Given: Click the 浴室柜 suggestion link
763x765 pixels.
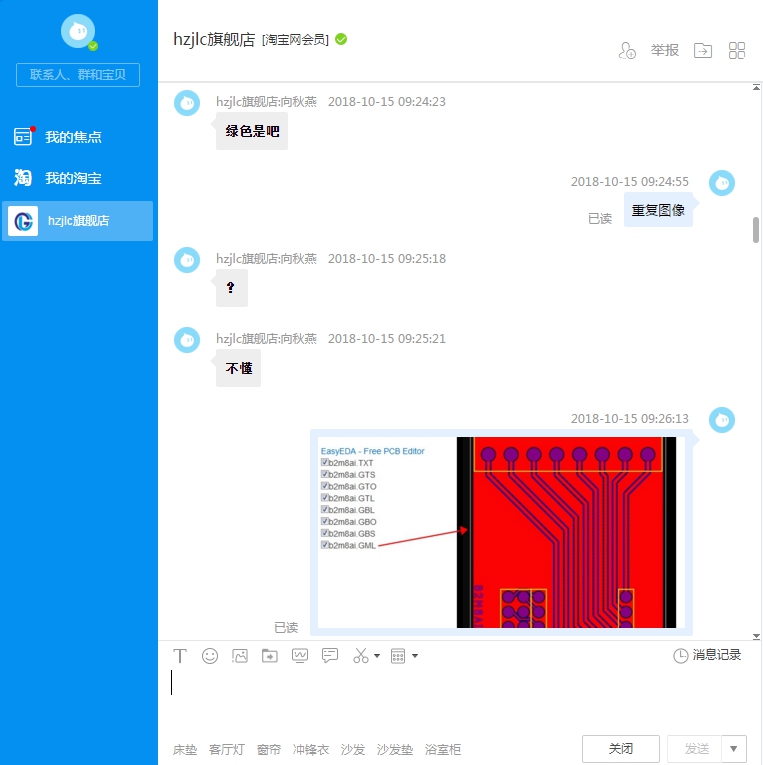Looking at the screenshot, I should (442, 749).
